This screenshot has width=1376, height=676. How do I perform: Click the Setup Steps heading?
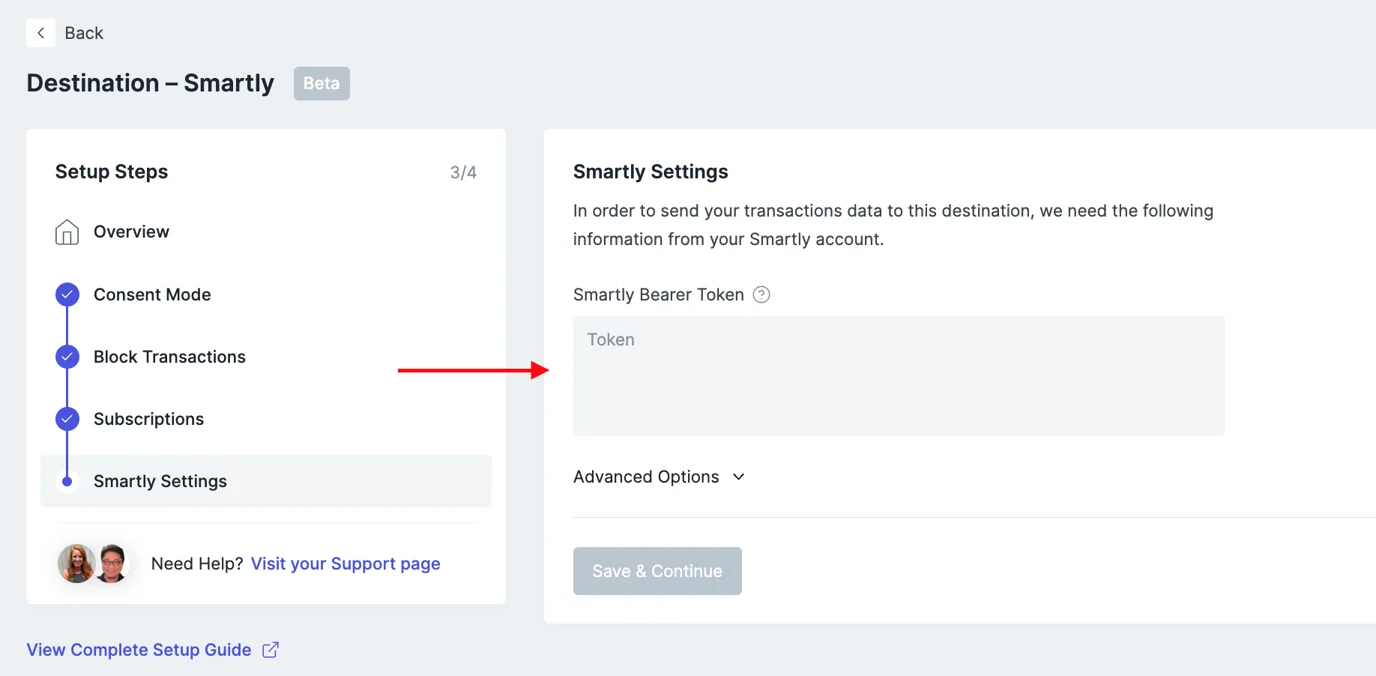point(111,172)
